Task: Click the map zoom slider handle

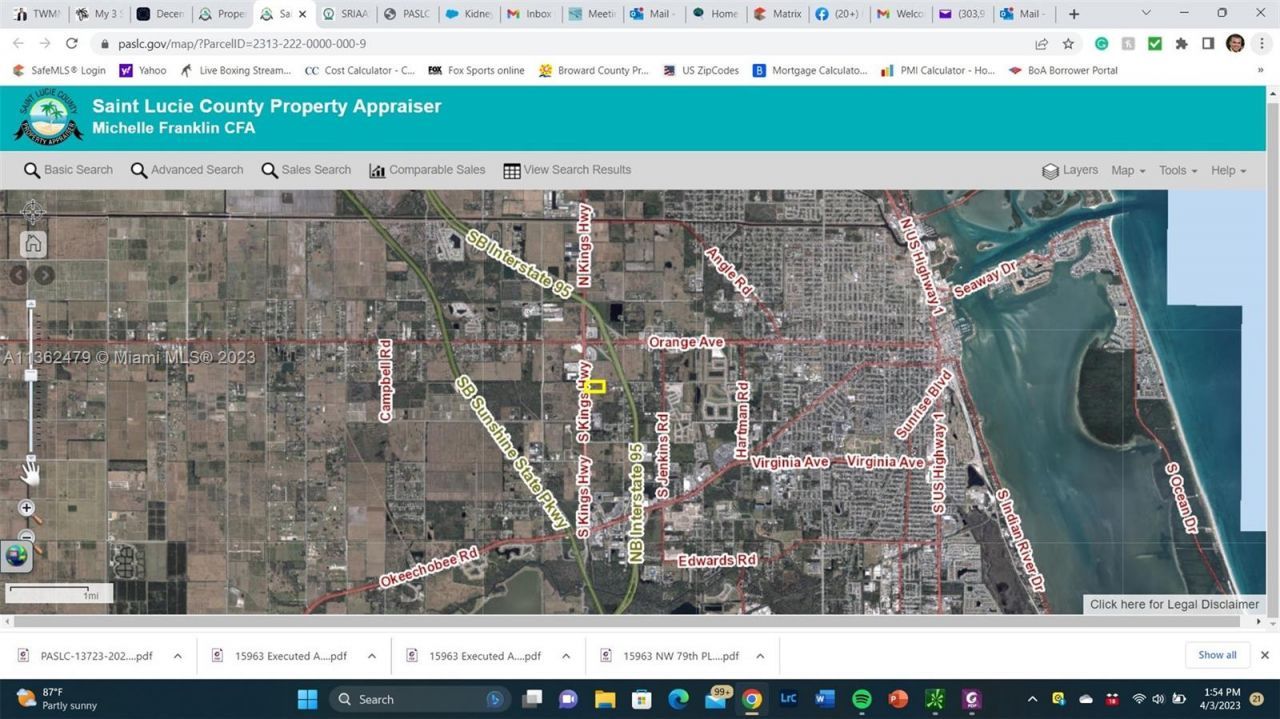Action: coord(31,375)
